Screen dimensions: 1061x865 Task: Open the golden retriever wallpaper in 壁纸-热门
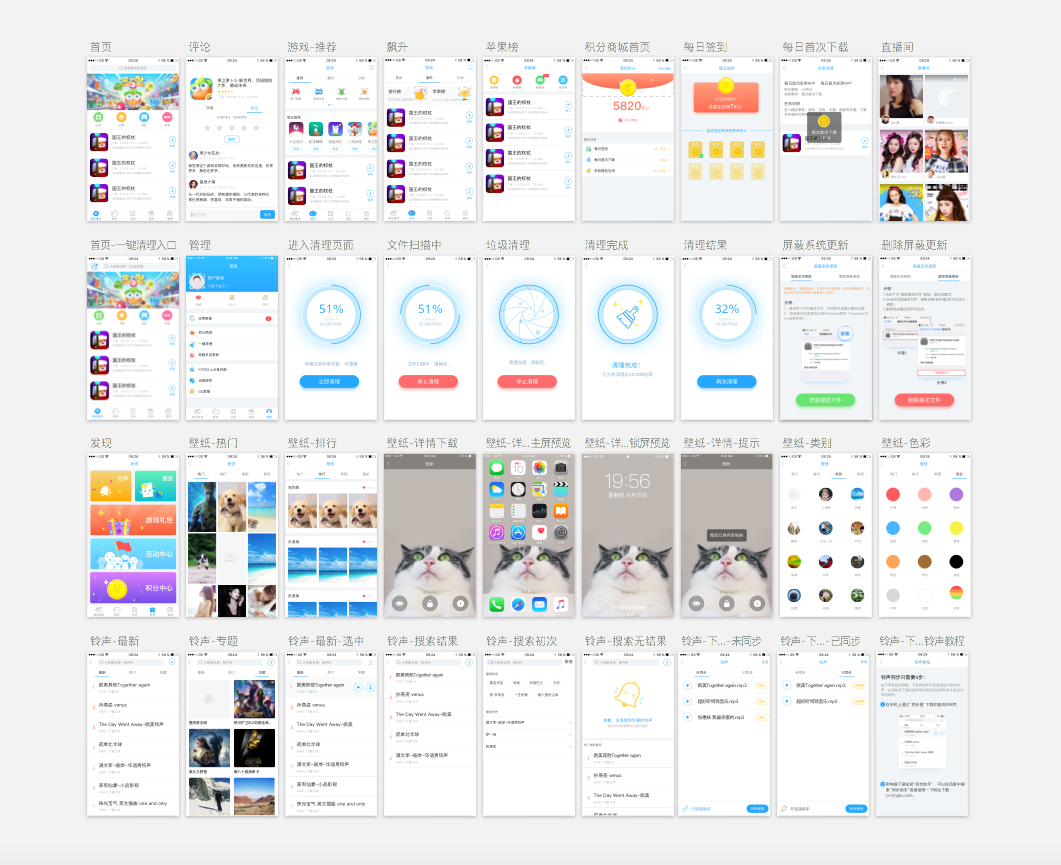pos(232,507)
